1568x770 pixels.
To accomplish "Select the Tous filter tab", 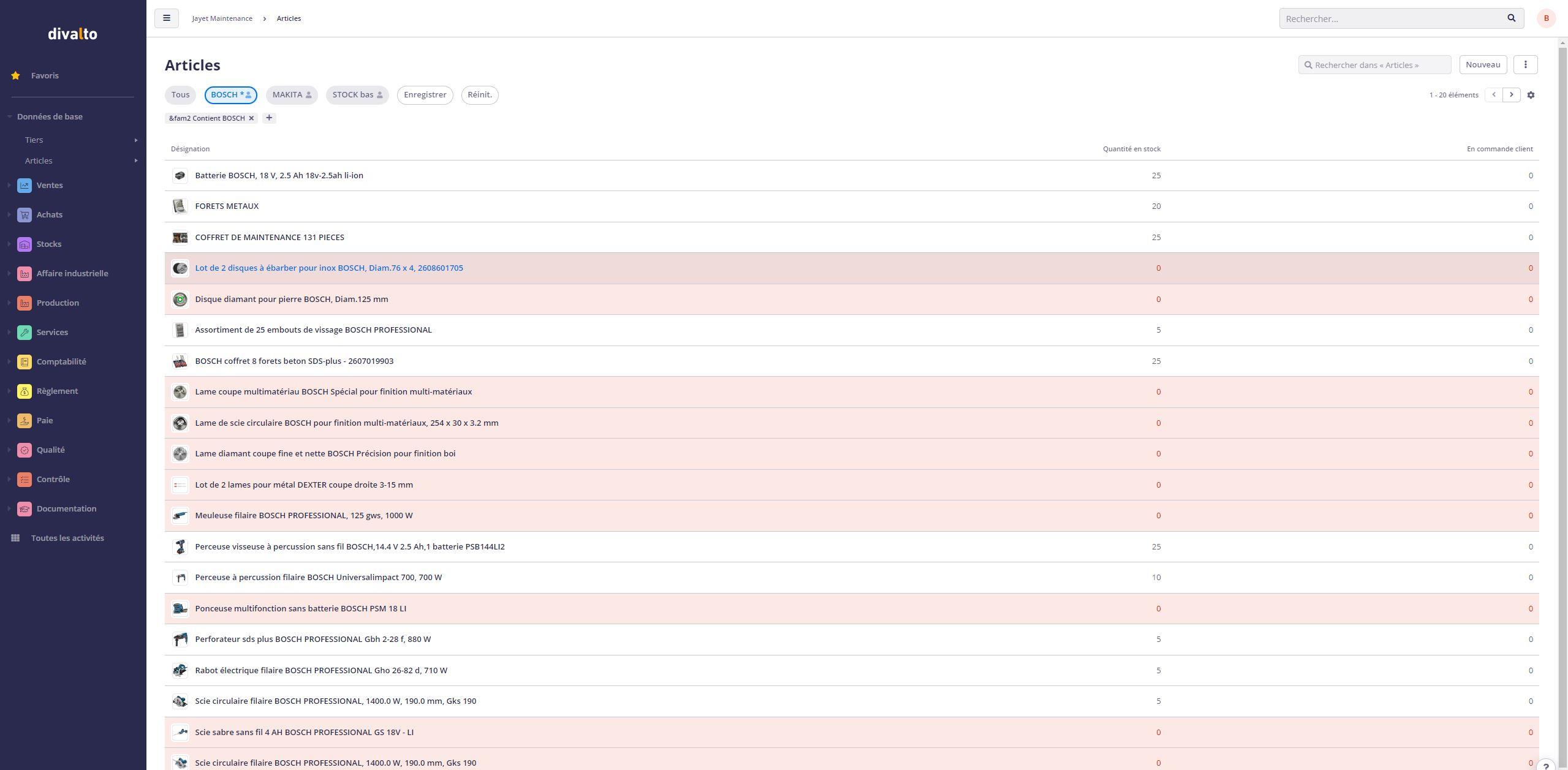I will point(180,95).
